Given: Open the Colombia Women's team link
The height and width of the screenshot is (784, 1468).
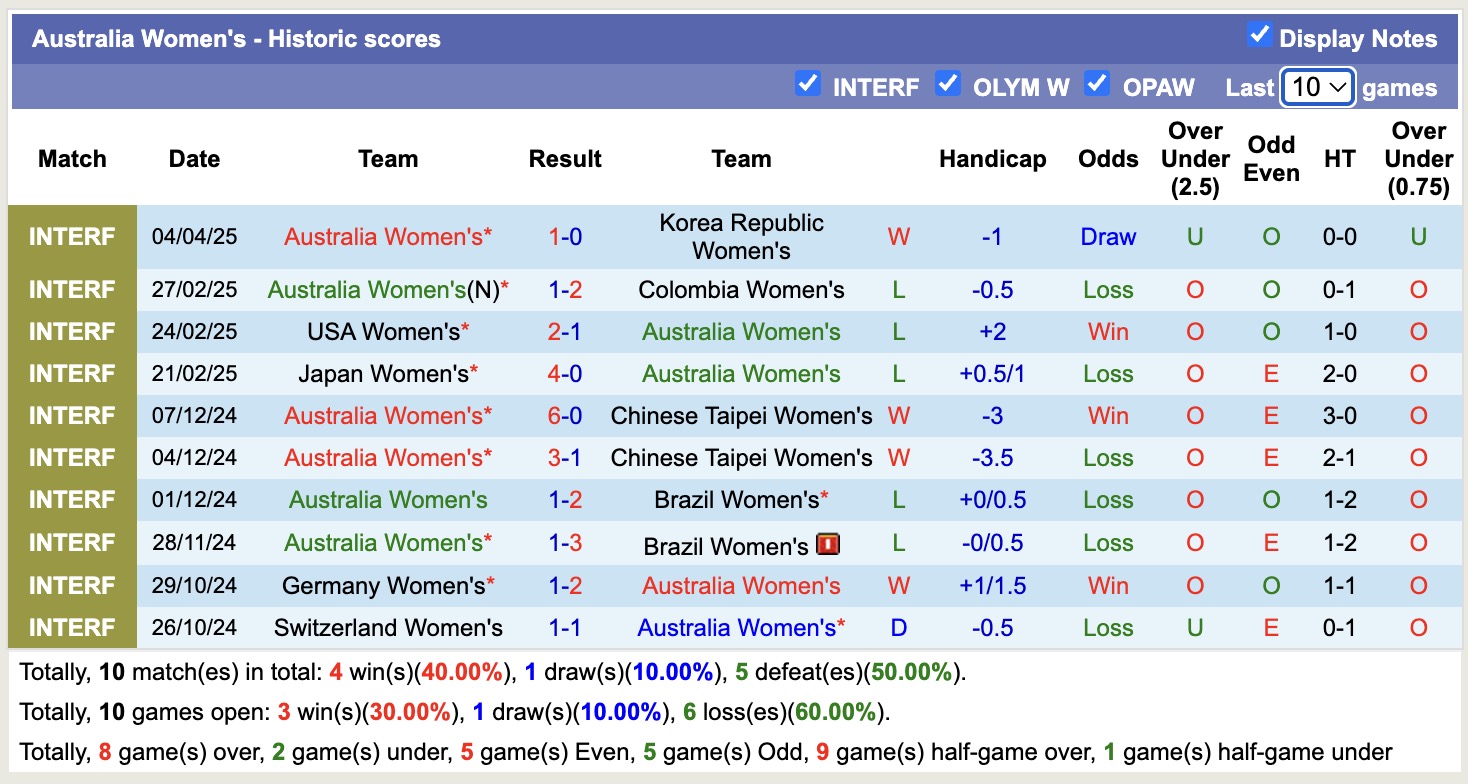Looking at the screenshot, I should point(741,290).
